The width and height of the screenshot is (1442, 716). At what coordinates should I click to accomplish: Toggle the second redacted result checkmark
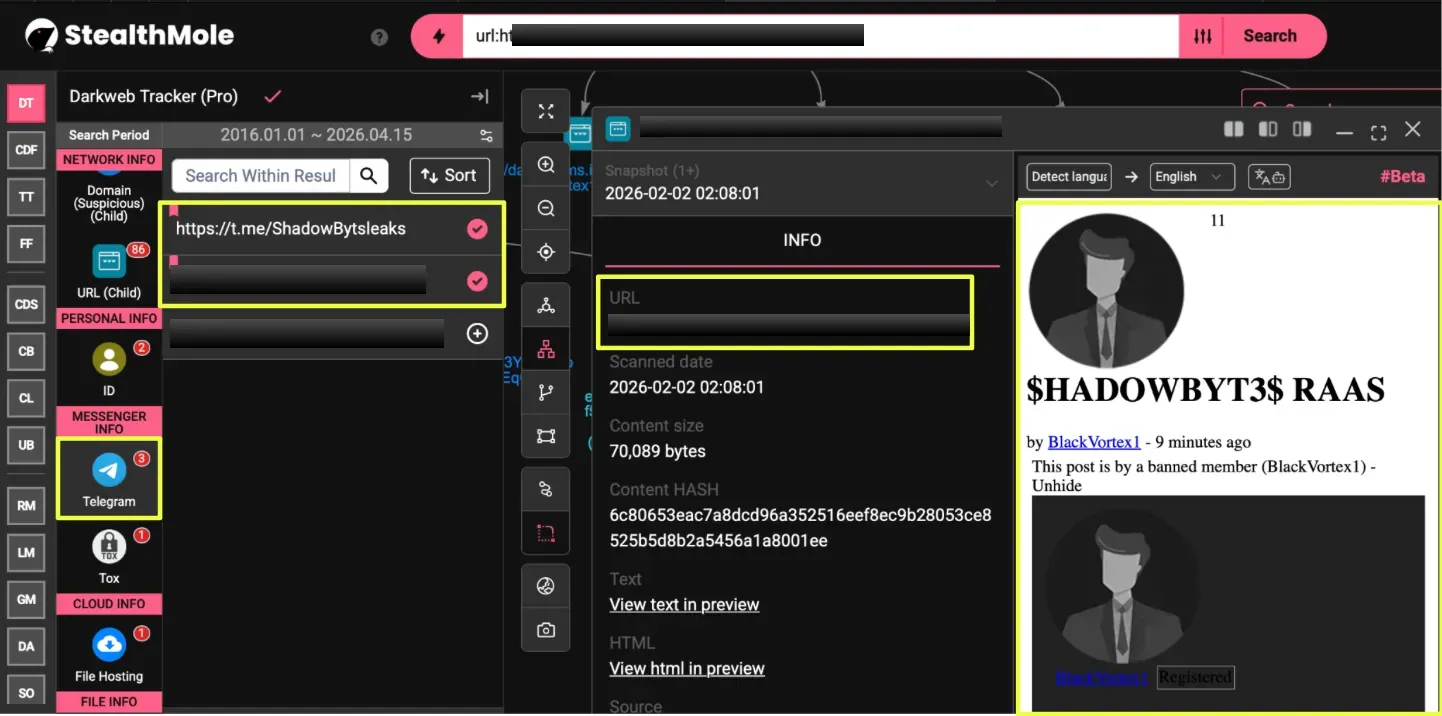477,281
